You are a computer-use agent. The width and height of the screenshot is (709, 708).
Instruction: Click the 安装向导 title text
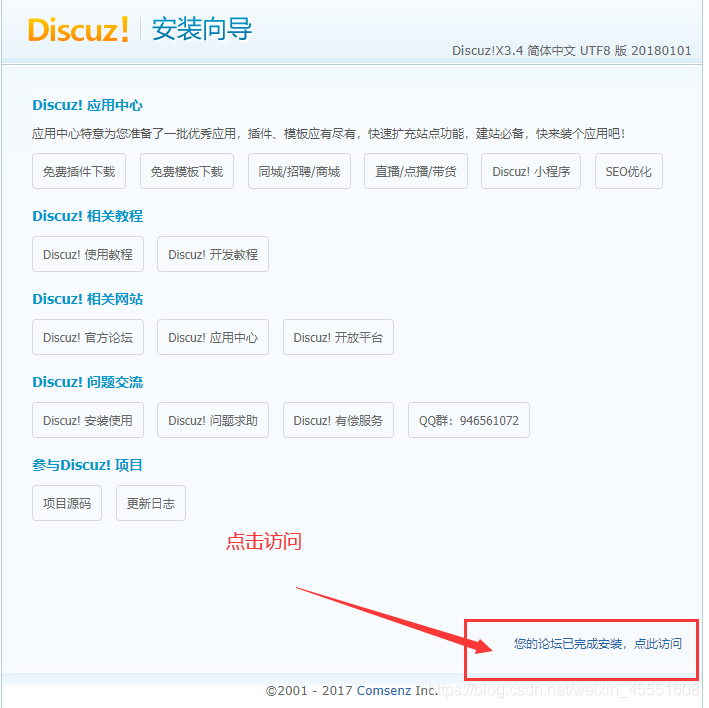point(202,29)
